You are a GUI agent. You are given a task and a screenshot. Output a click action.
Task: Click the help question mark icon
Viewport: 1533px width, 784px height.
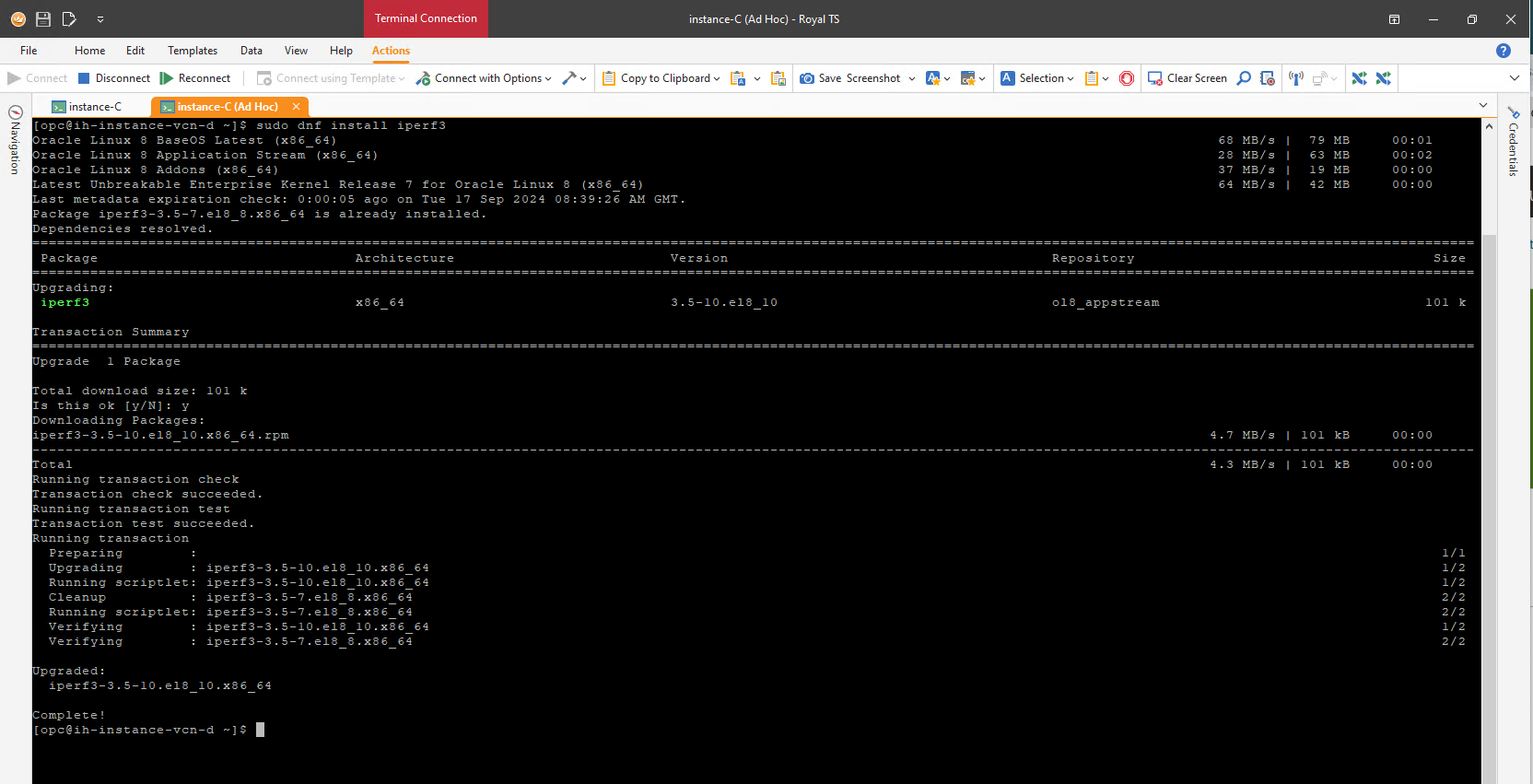(1503, 51)
